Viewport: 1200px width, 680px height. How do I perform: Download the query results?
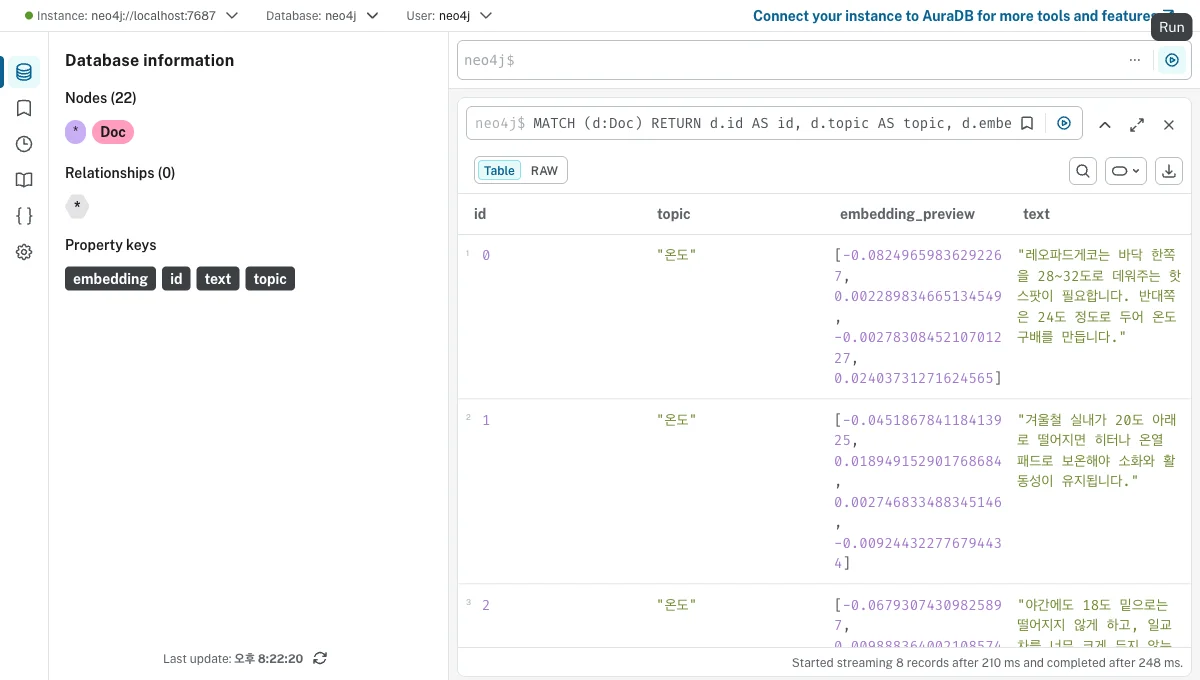point(1168,171)
